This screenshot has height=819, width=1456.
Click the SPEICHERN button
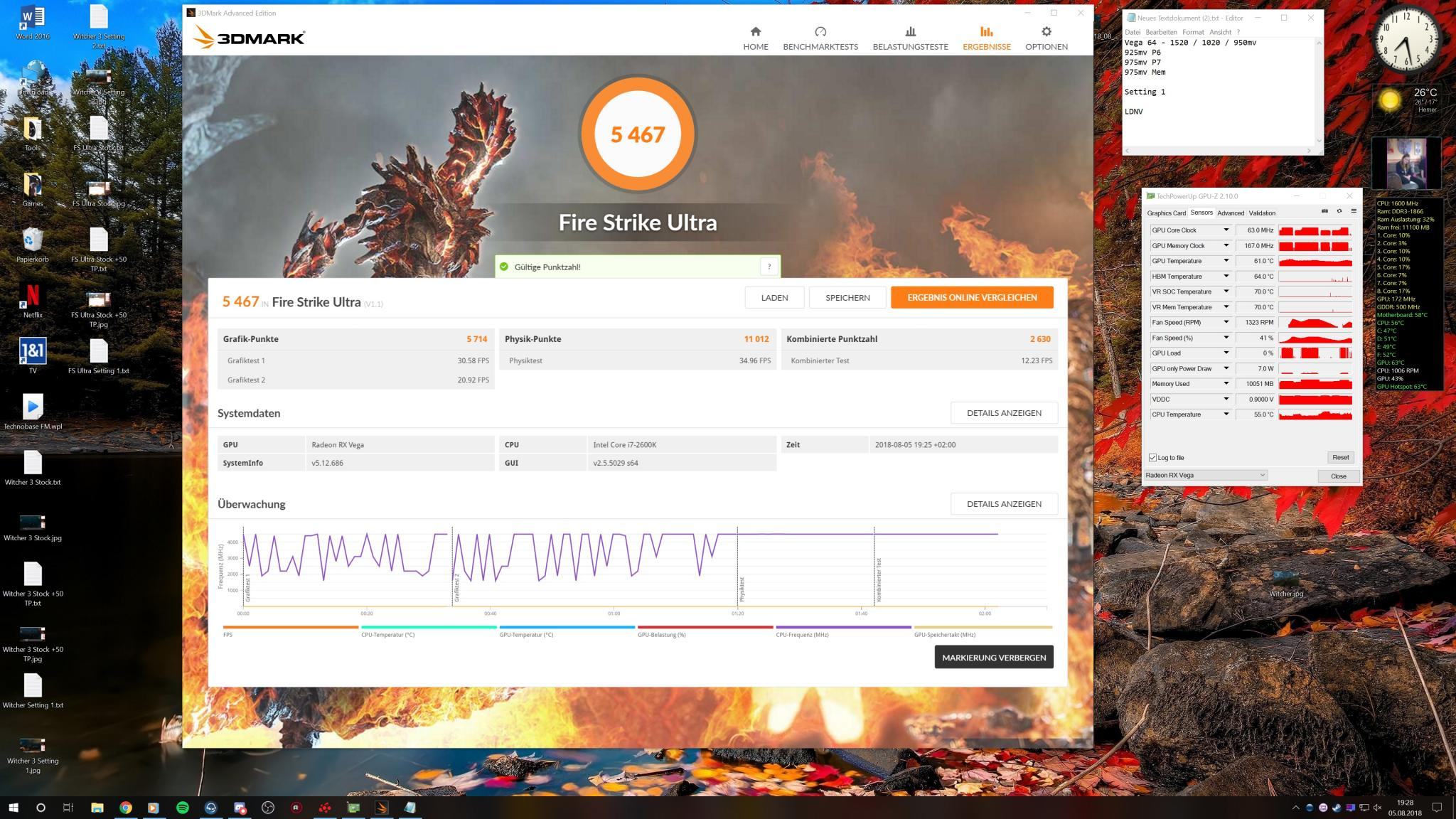(x=847, y=298)
